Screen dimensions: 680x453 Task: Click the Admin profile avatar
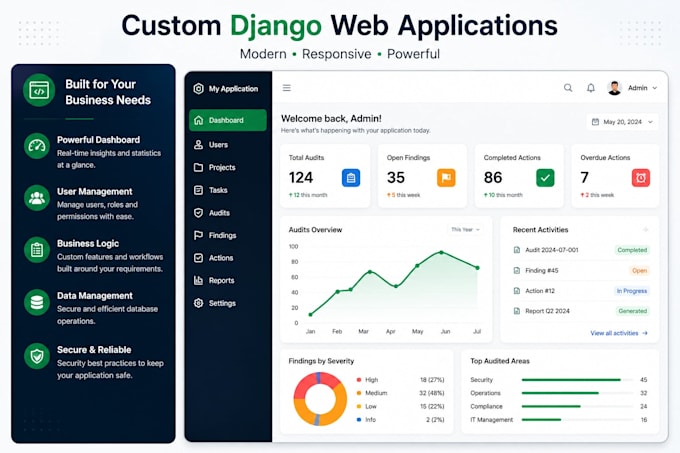click(614, 88)
